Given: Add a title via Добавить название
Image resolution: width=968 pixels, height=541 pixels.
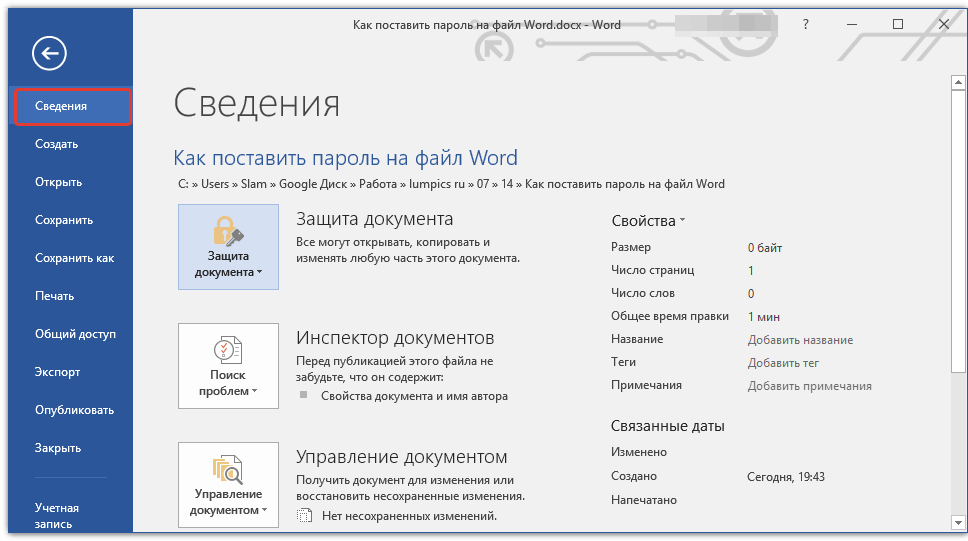Looking at the screenshot, I should [800, 340].
